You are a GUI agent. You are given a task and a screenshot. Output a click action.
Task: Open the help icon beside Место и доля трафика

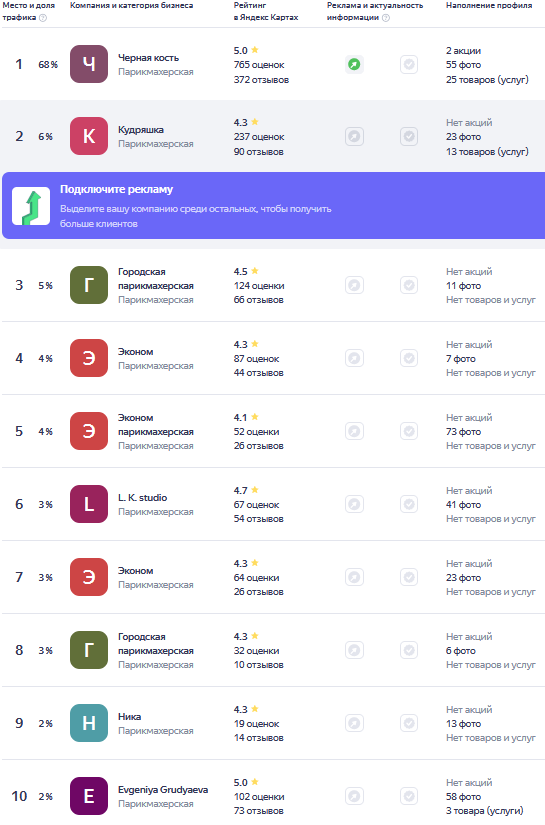point(43,17)
